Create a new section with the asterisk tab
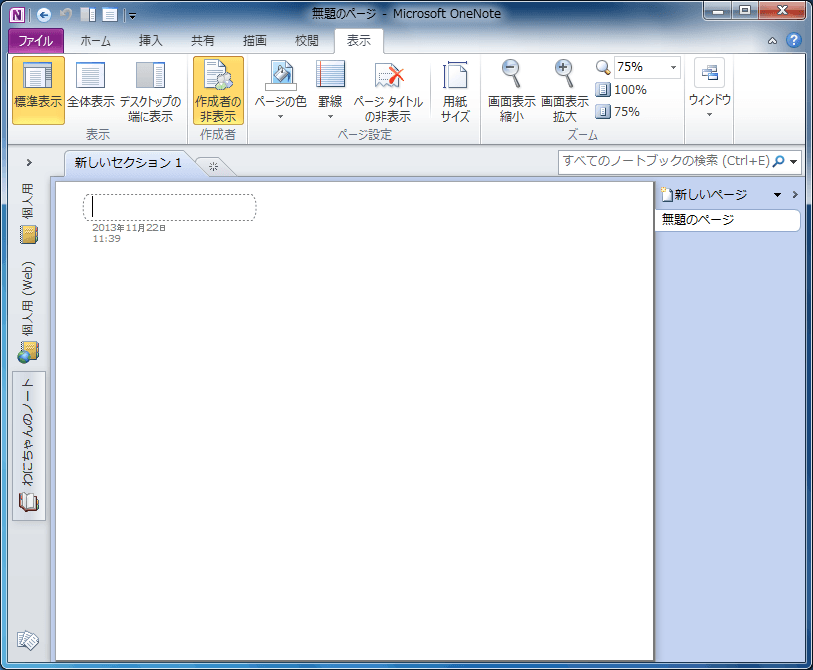Viewport: 813px width, 670px height. [x=213, y=166]
